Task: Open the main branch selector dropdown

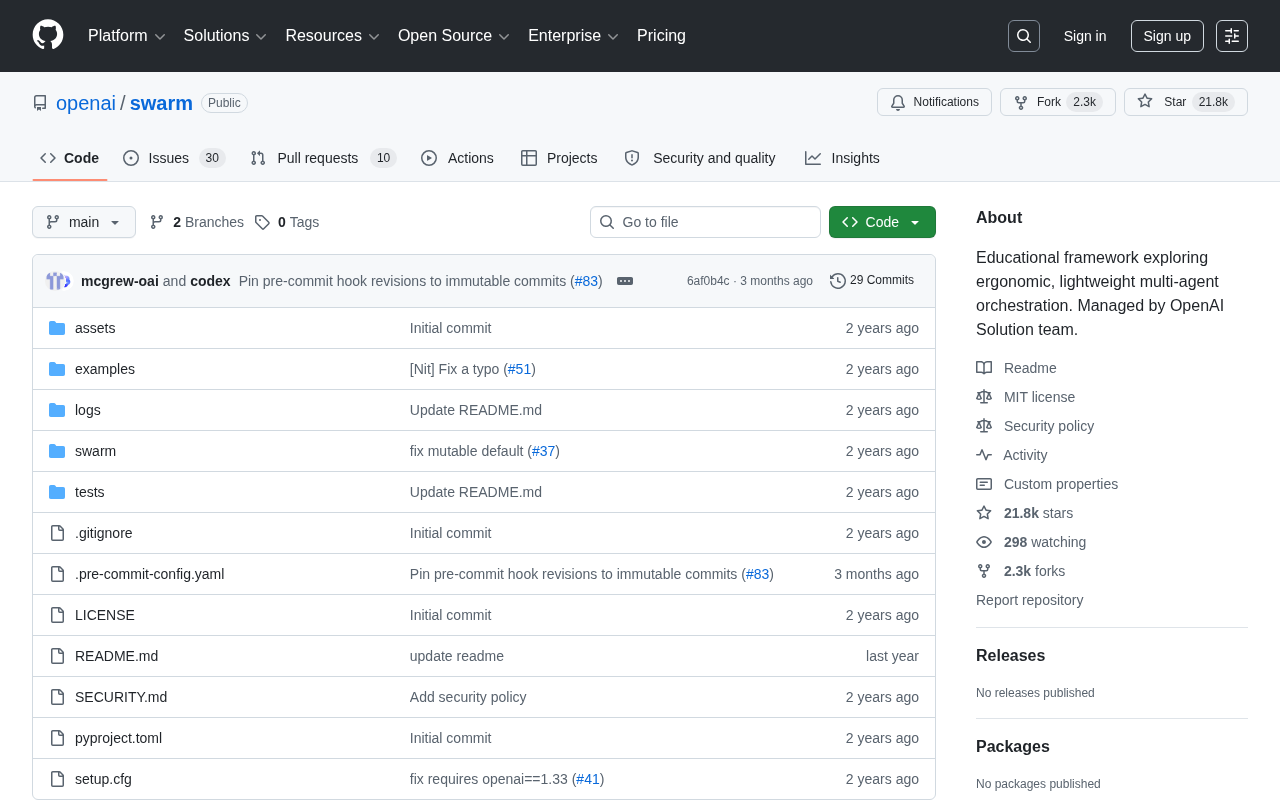Action: pos(84,222)
